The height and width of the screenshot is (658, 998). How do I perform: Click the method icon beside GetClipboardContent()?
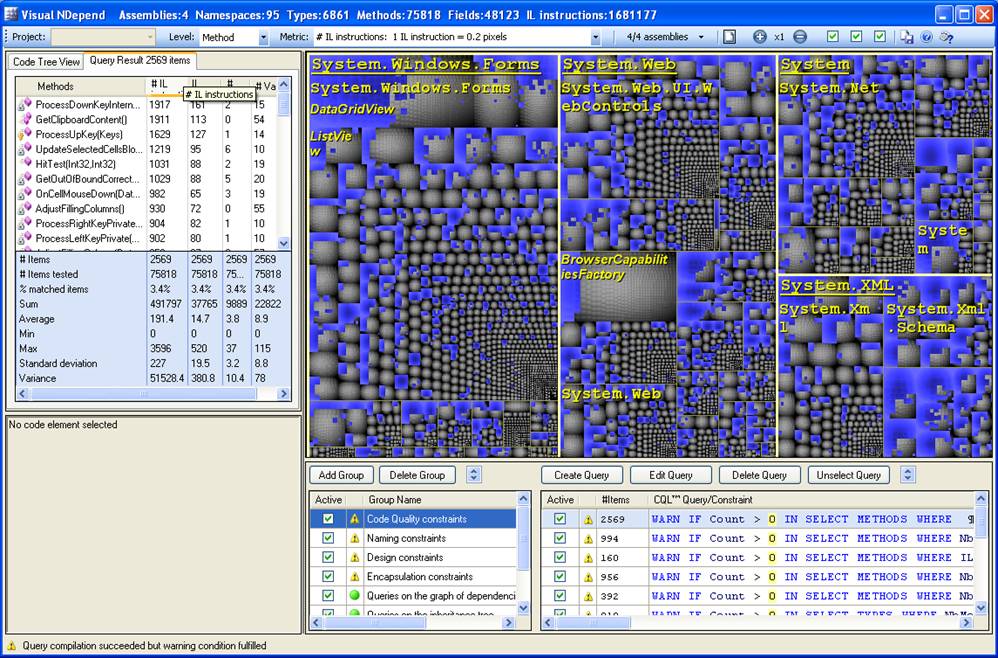click(x=26, y=119)
